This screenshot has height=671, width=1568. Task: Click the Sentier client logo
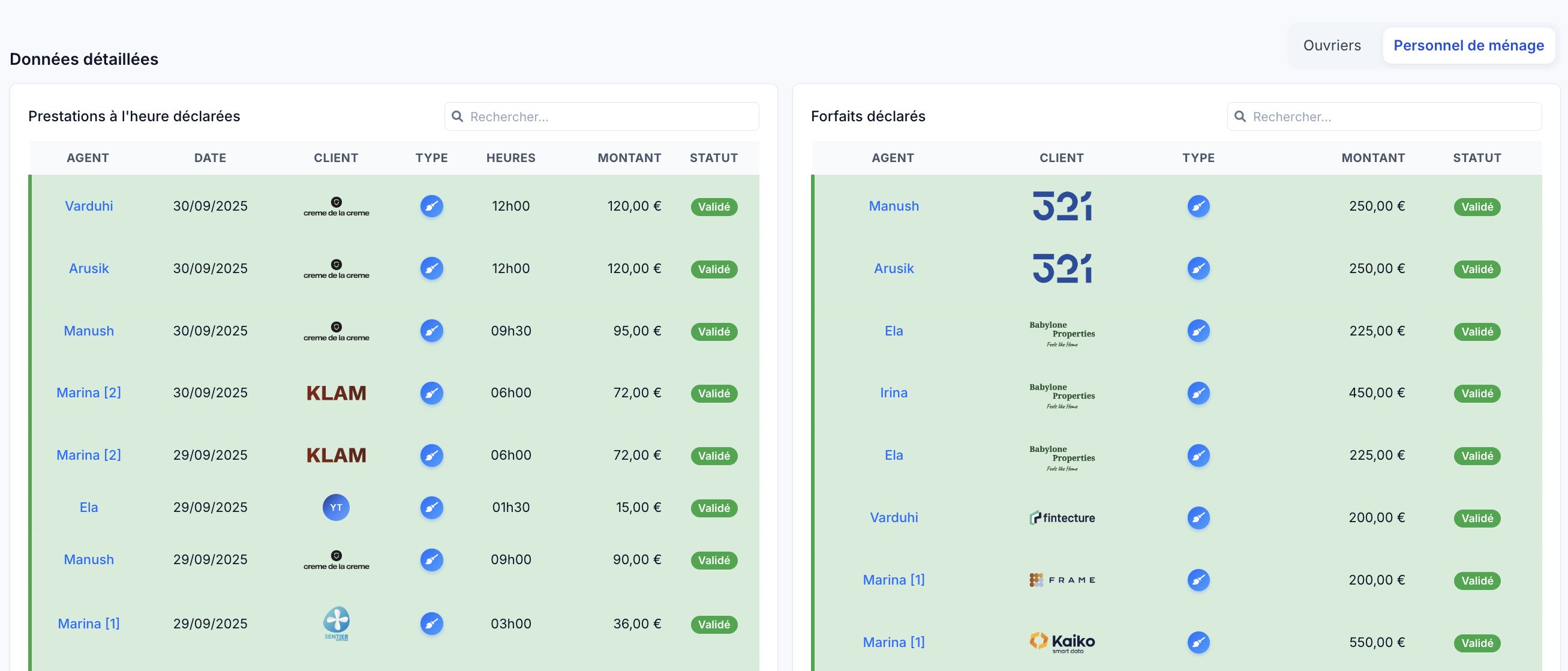pos(336,623)
